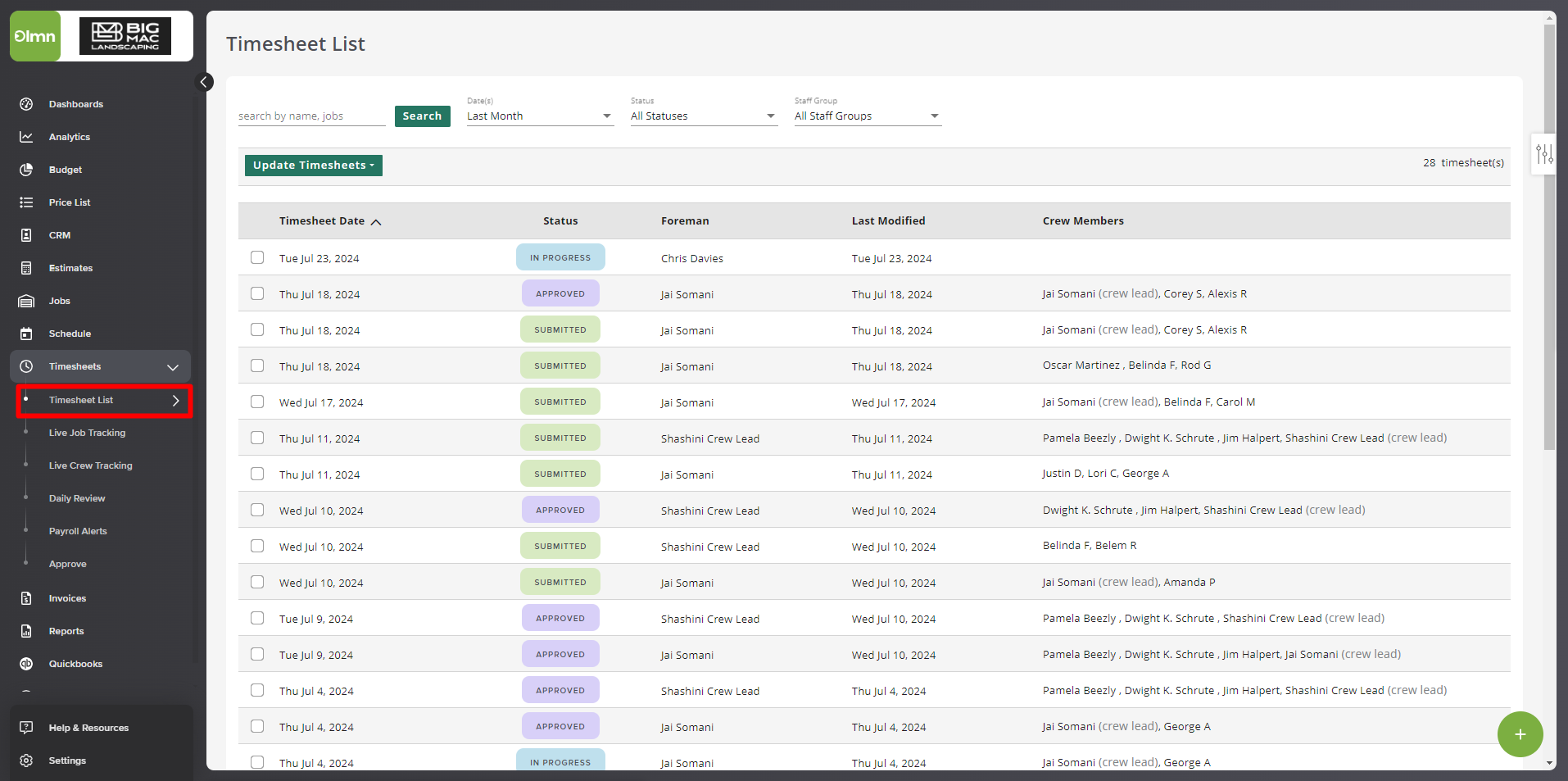Open the Approve submenu item

coord(67,564)
